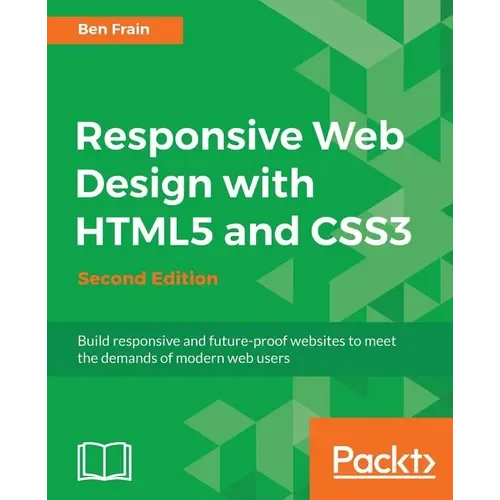Click the title line HTML5 and CSS3
500x500 pixels.
tap(244, 231)
